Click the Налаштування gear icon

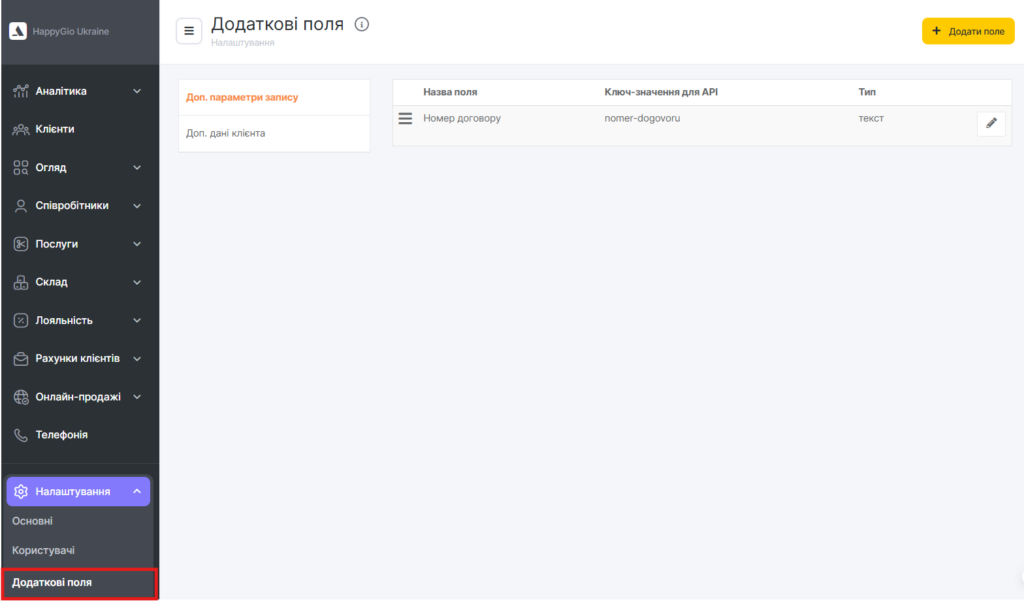coord(20,491)
